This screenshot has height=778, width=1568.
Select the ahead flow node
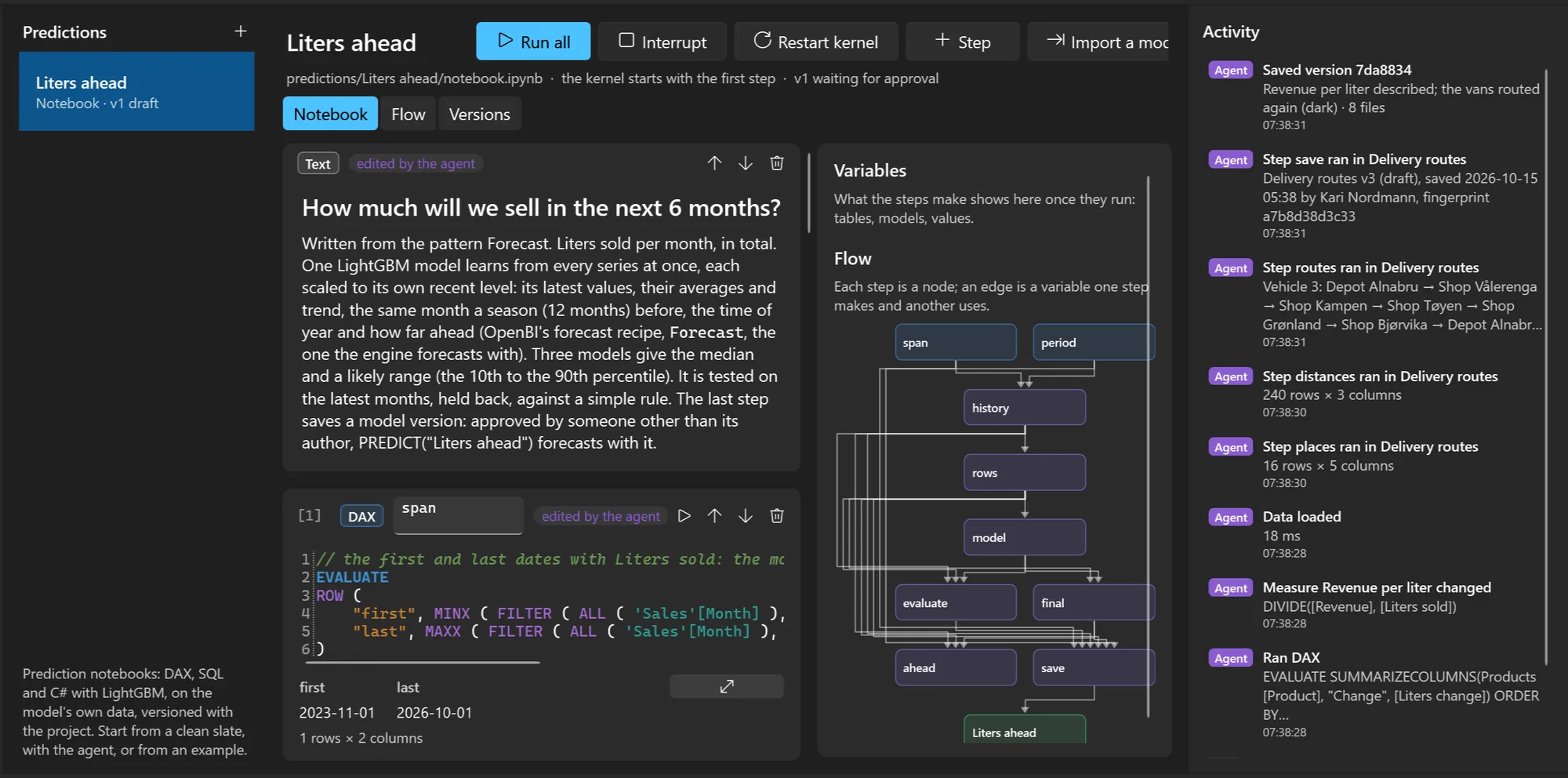956,668
